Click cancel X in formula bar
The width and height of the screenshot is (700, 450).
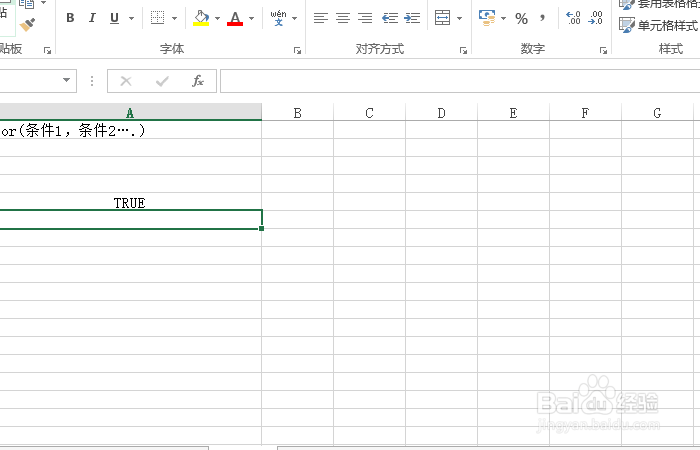(126, 81)
